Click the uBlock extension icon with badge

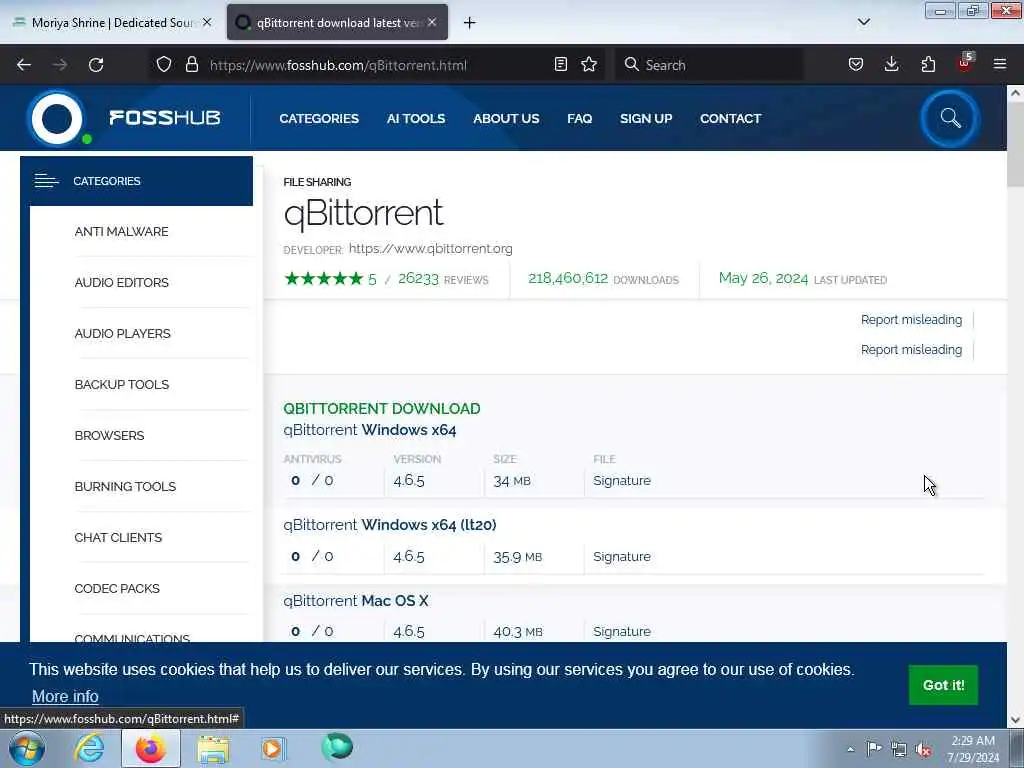(965, 63)
